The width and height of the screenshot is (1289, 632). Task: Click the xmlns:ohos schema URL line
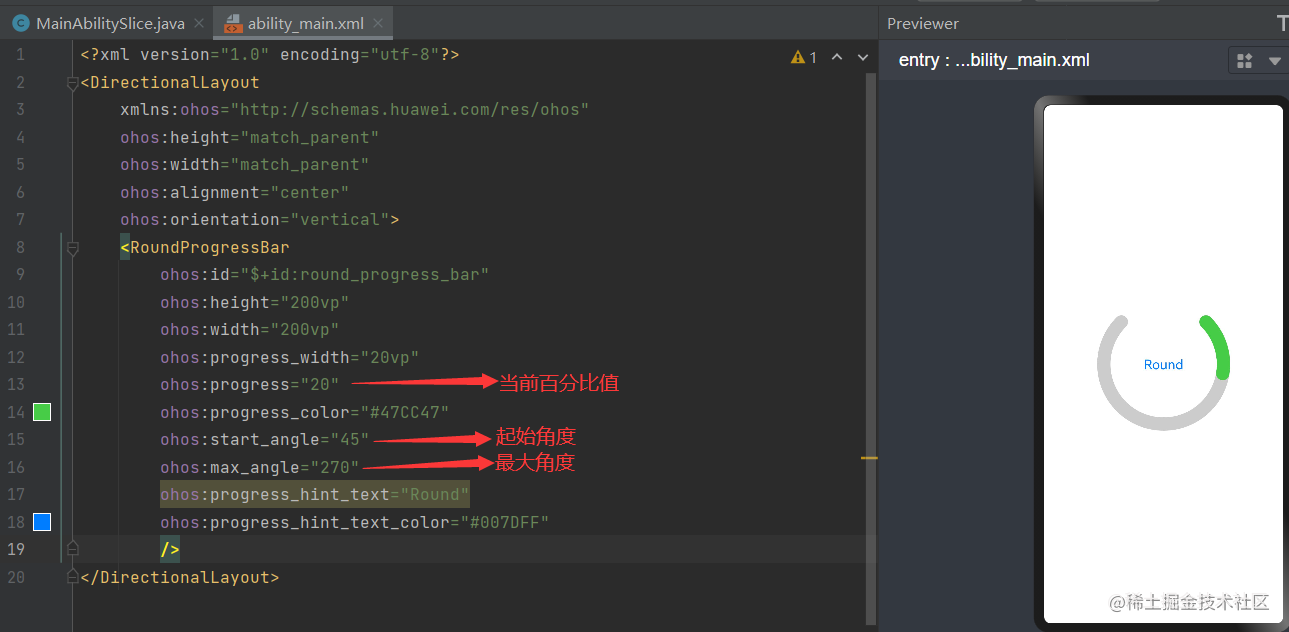tap(354, 110)
